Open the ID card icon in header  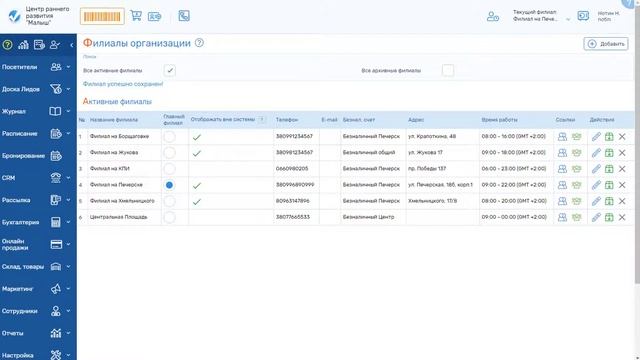155,16
